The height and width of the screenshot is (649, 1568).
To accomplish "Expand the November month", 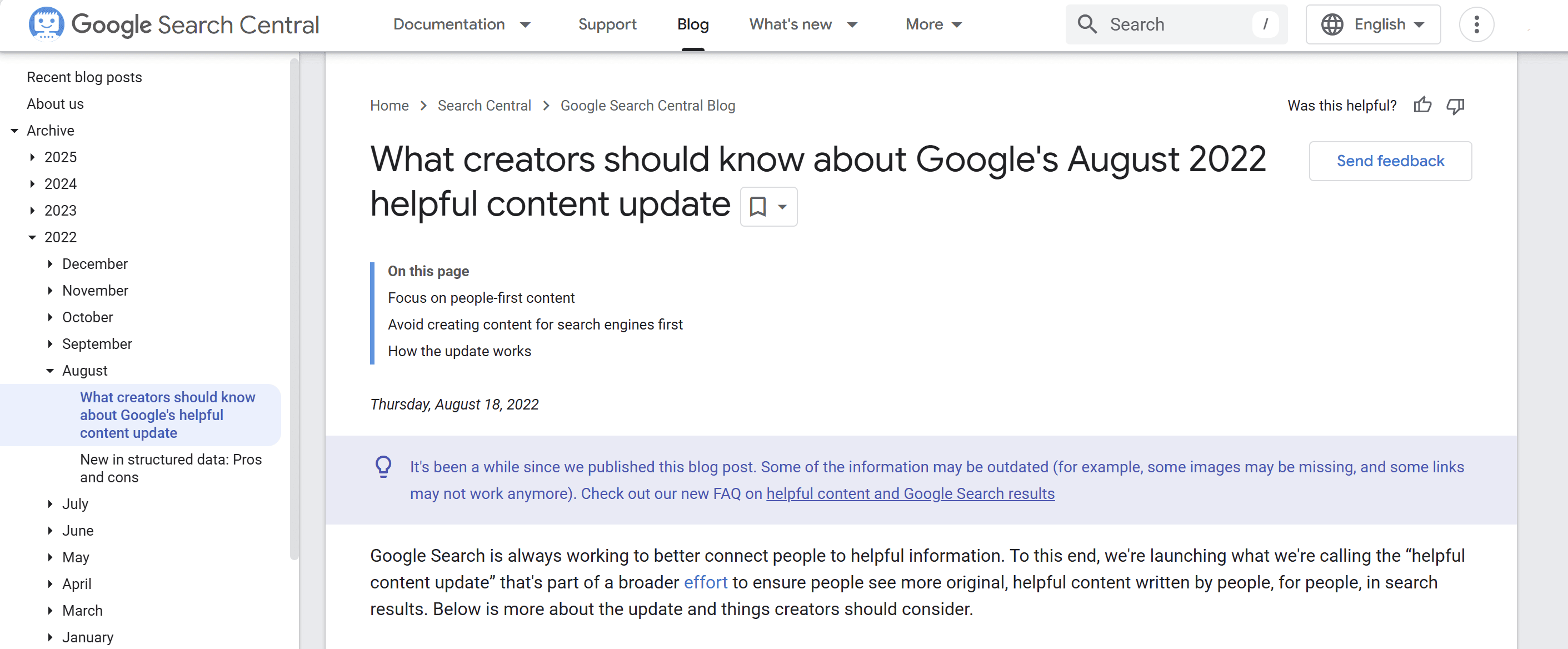I will coord(50,291).
